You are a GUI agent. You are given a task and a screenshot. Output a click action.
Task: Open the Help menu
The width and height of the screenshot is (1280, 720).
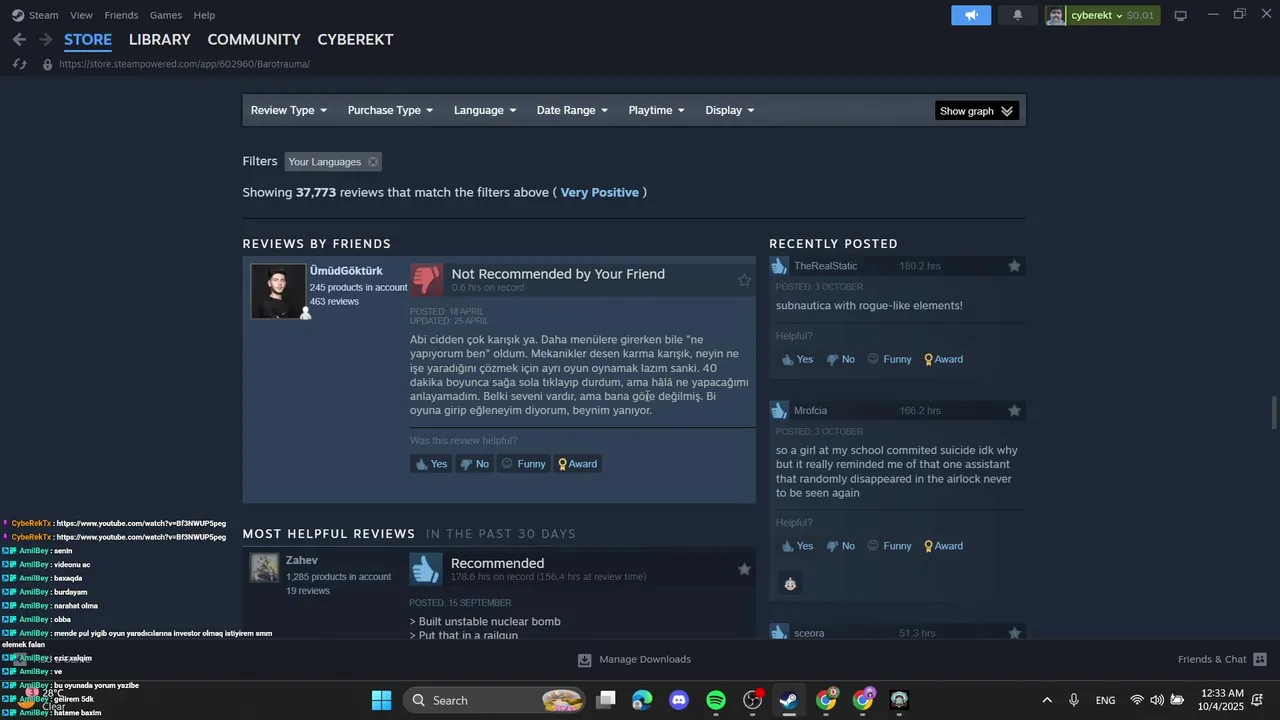coord(204,15)
